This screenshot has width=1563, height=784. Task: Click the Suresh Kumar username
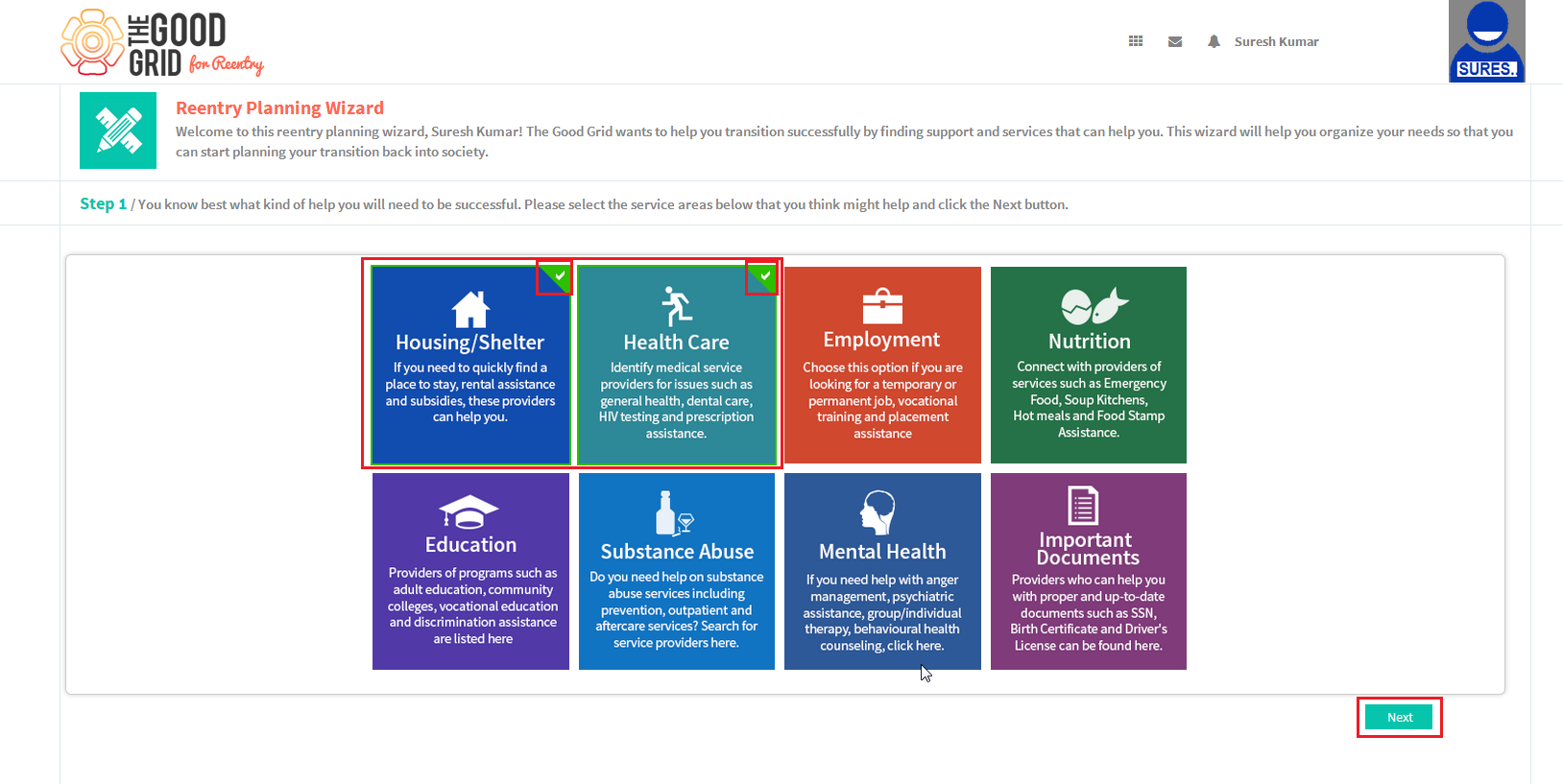click(x=1276, y=41)
